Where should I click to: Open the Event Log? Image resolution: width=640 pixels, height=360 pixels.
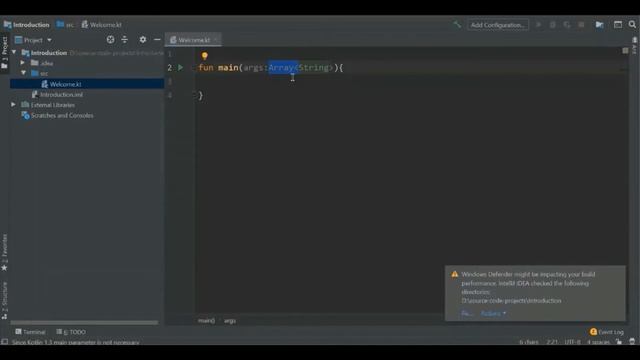[607, 332]
